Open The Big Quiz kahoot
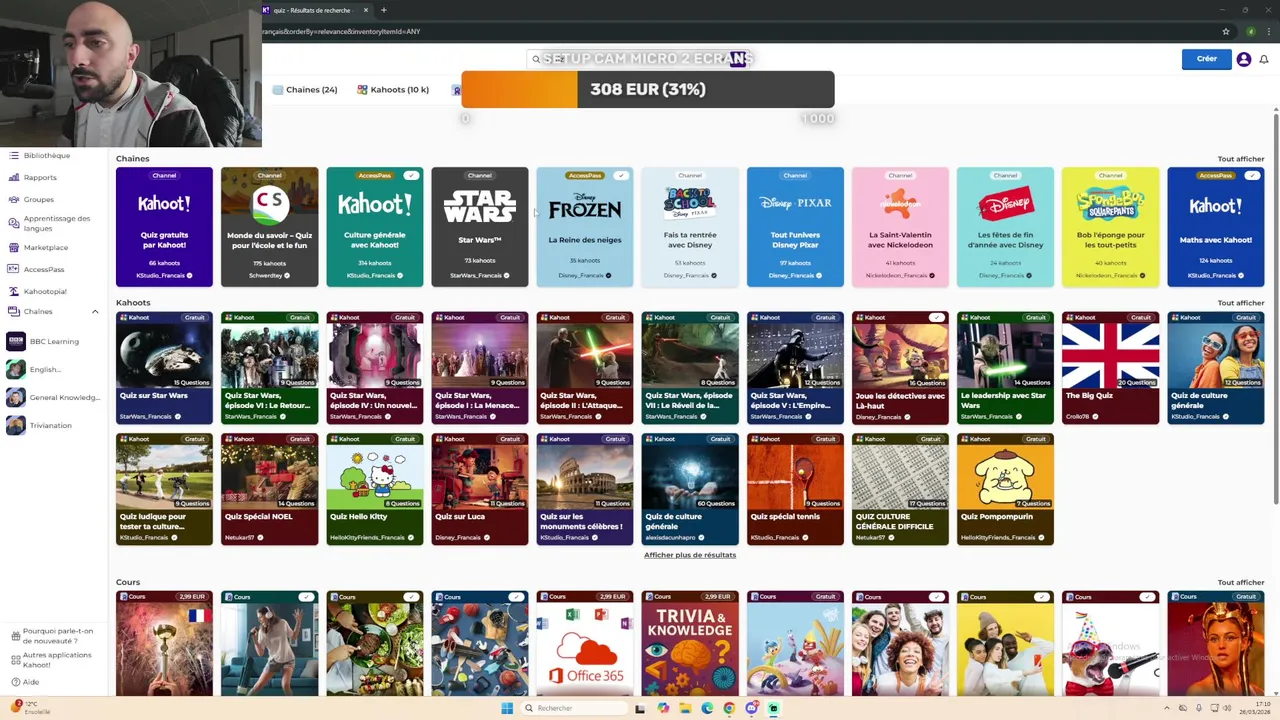 (1110, 368)
